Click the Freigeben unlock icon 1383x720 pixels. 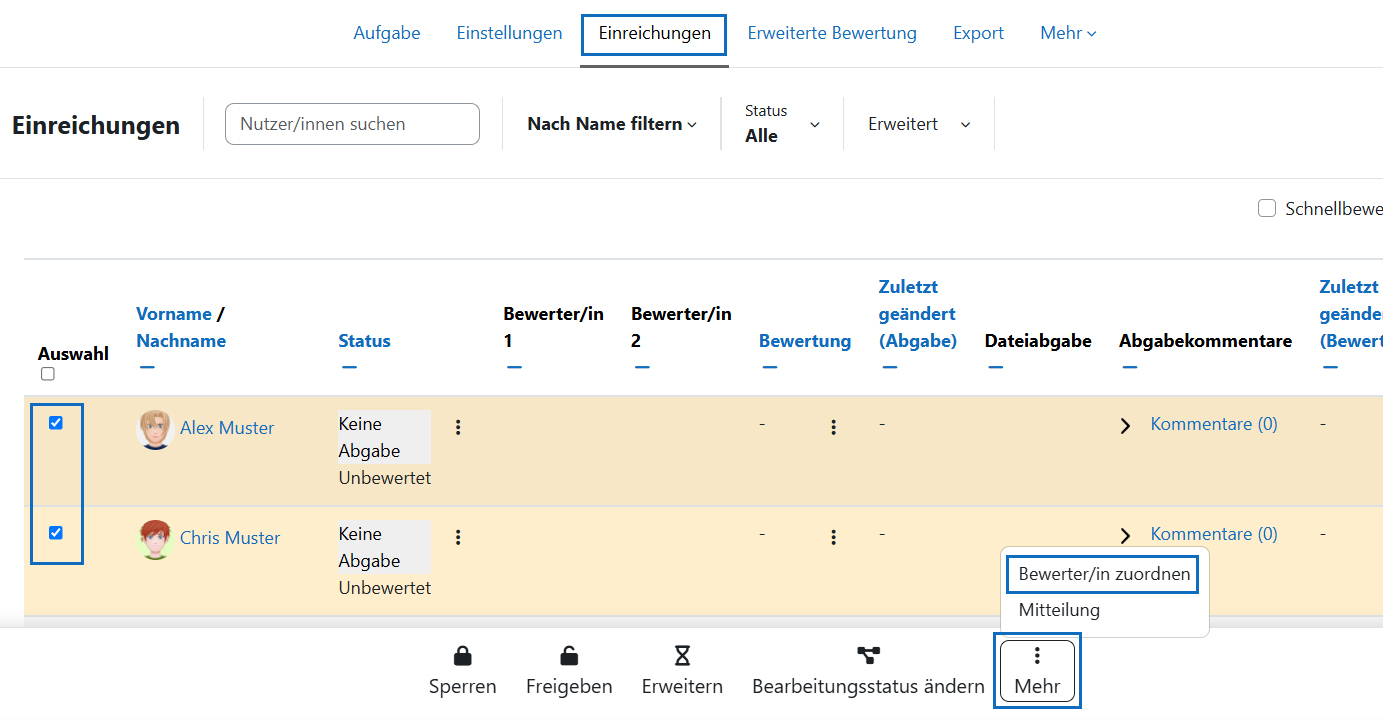click(568, 656)
